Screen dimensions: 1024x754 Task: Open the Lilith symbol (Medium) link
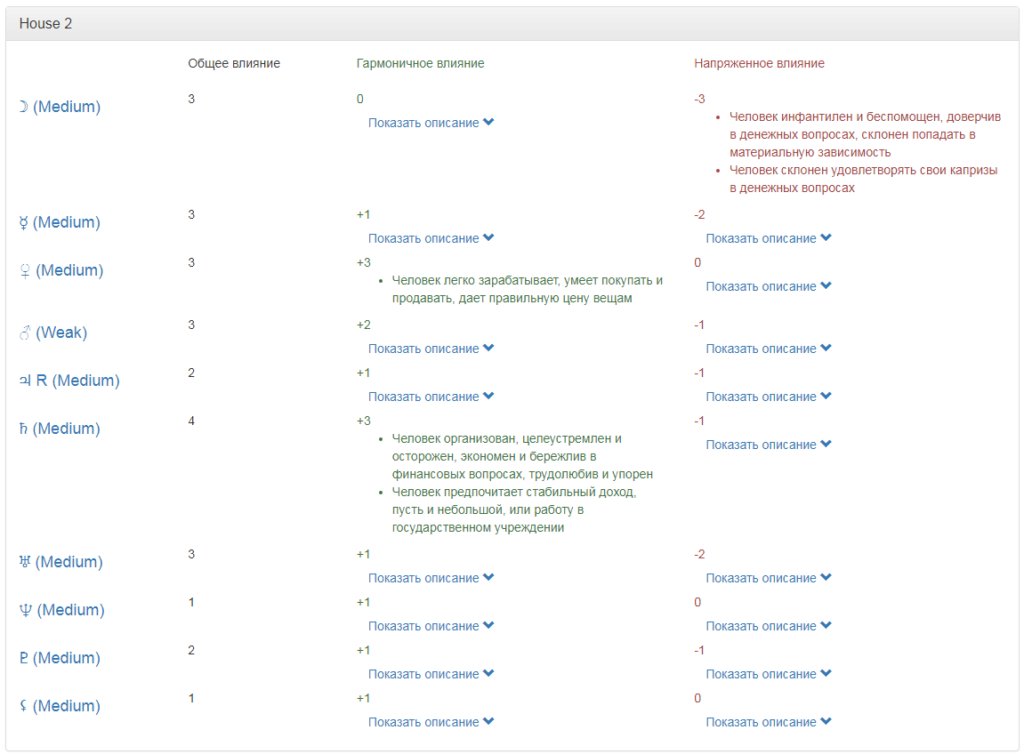tap(60, 706)
